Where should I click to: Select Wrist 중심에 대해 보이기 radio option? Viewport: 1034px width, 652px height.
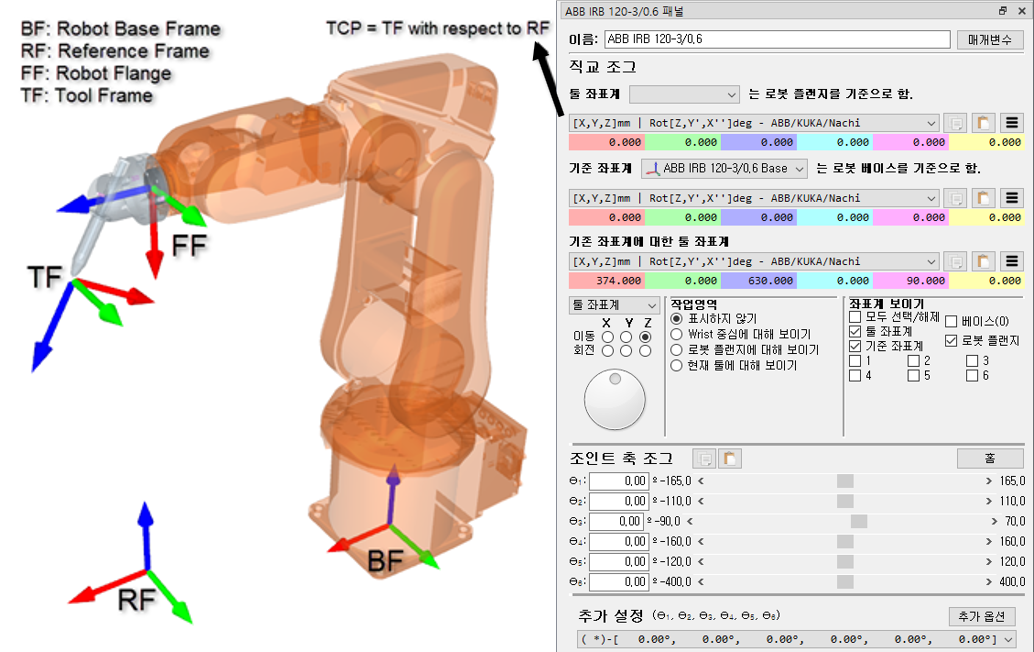pyautogui.click(x=677, y=334)
